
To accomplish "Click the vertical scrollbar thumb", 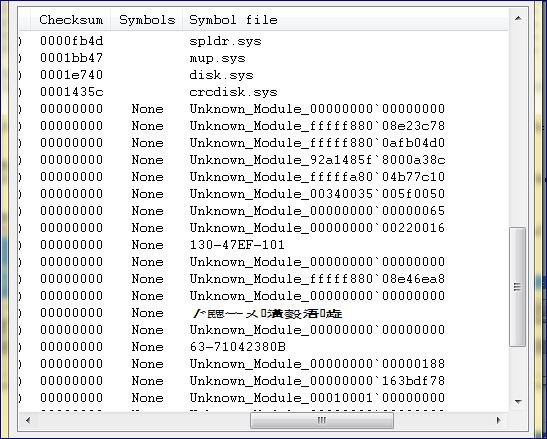I will click(518, 287).
